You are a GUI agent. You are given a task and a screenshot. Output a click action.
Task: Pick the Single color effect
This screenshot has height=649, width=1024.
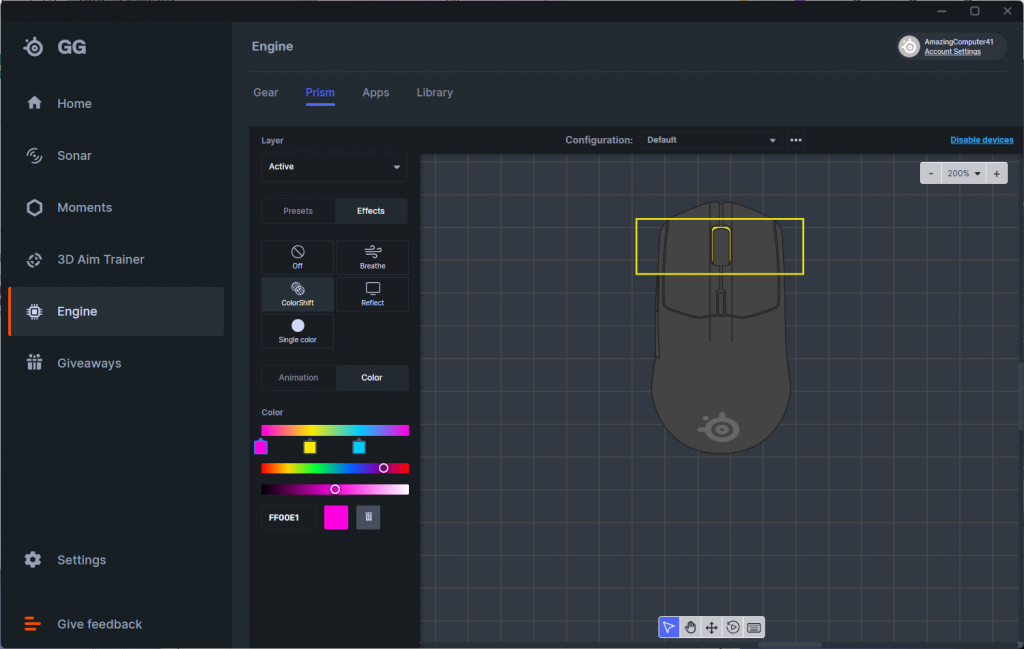click(x=297, y=331)
